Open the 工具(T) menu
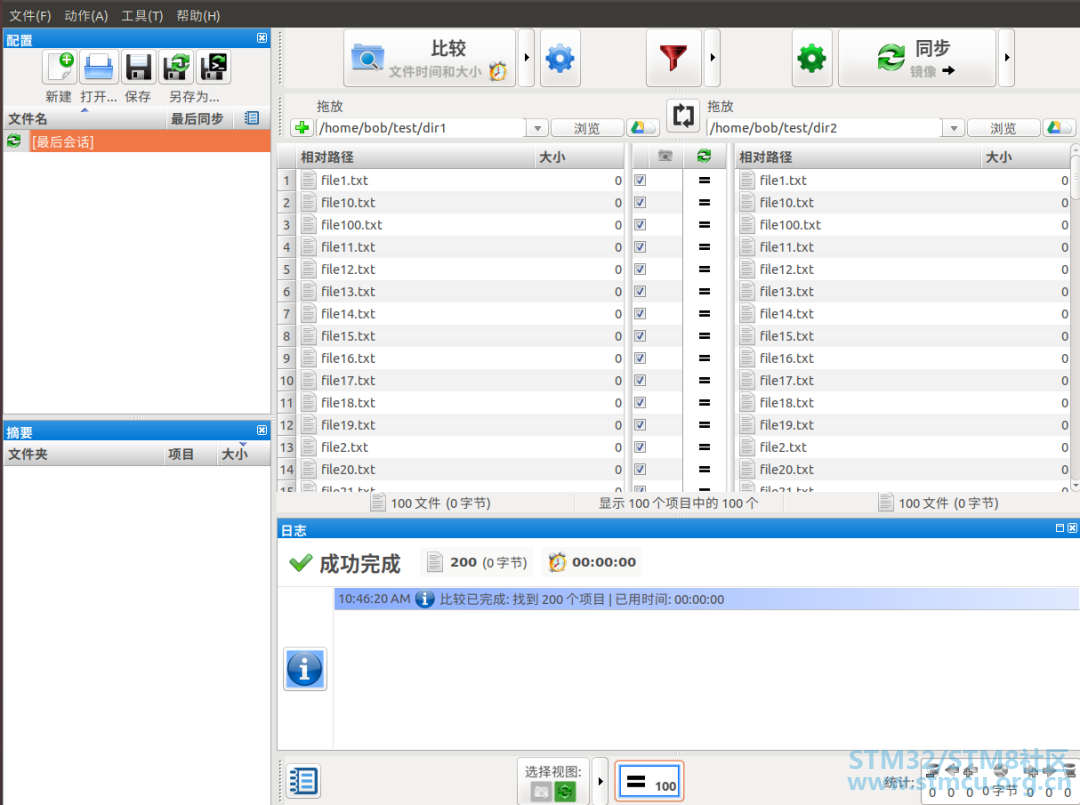The width and height of the screenshot is (1080, 805). pyautogui.click(x=142, y=15)
